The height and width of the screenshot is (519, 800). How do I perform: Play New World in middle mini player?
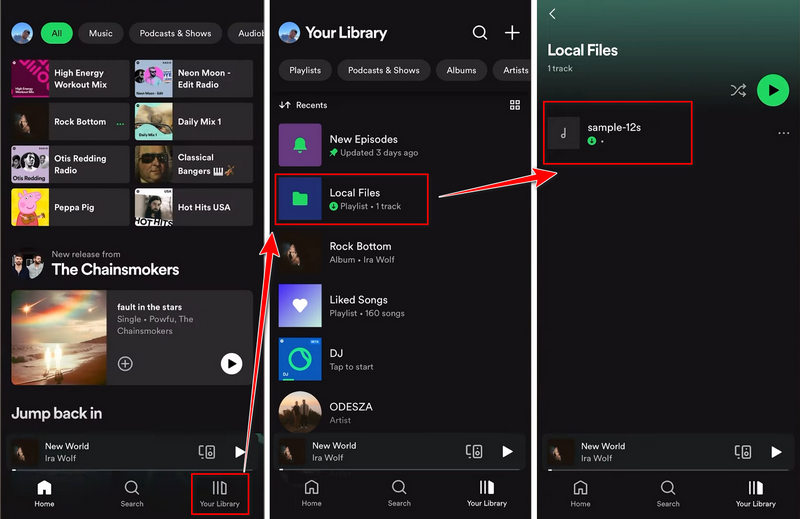(507, 451)
